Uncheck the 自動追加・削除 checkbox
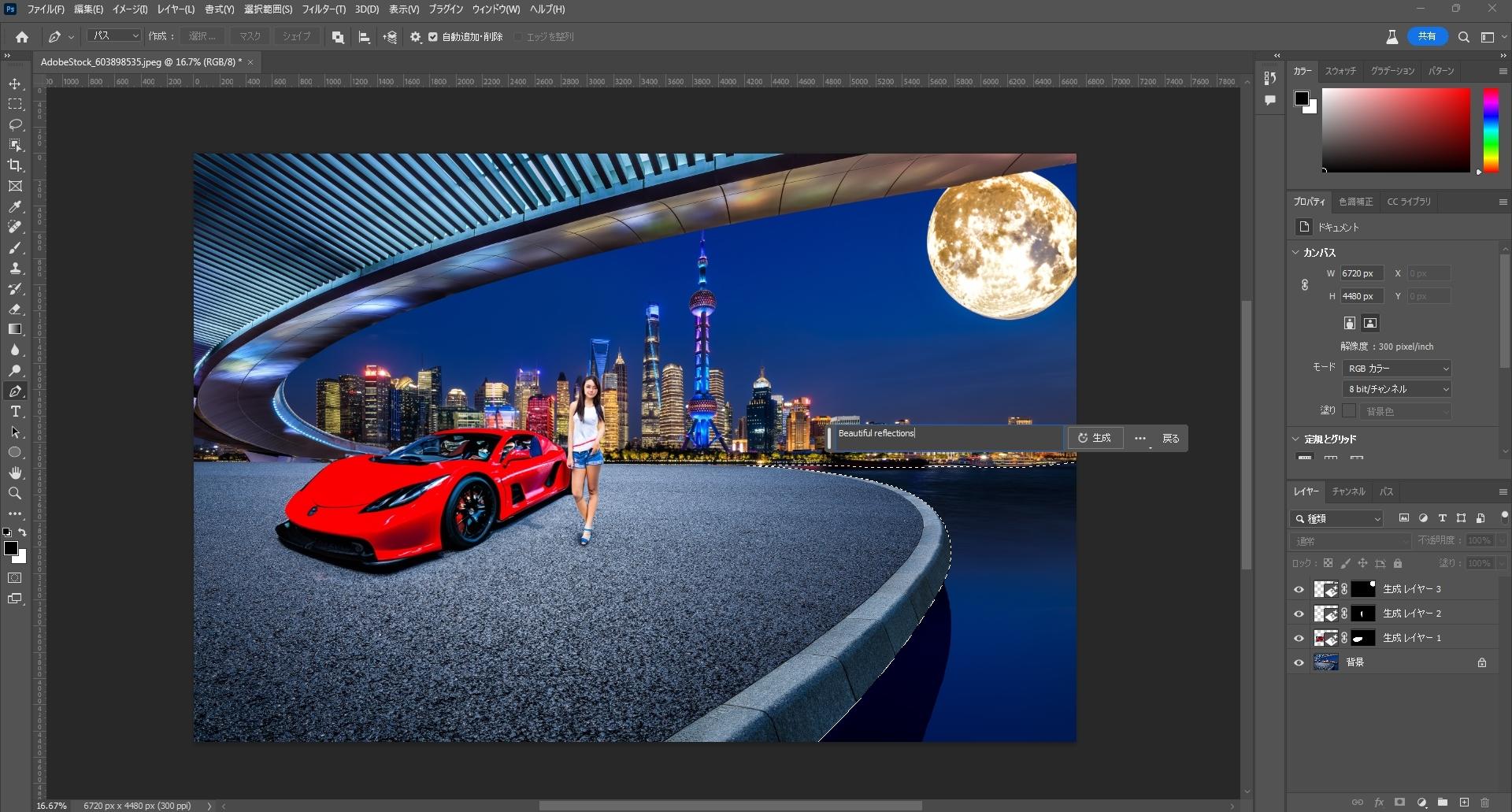The image size is (1512, 812). [432, 37]
